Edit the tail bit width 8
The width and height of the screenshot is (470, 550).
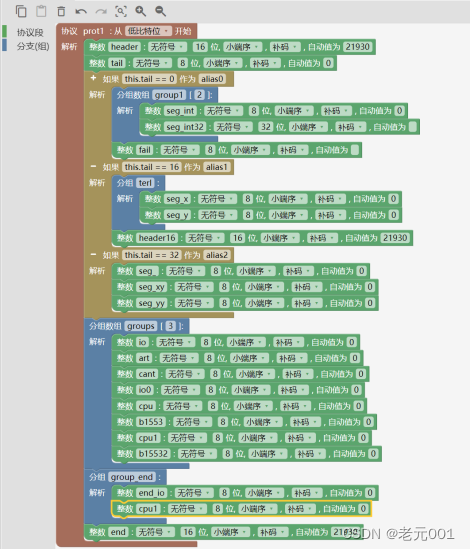(x=182, y=63)
